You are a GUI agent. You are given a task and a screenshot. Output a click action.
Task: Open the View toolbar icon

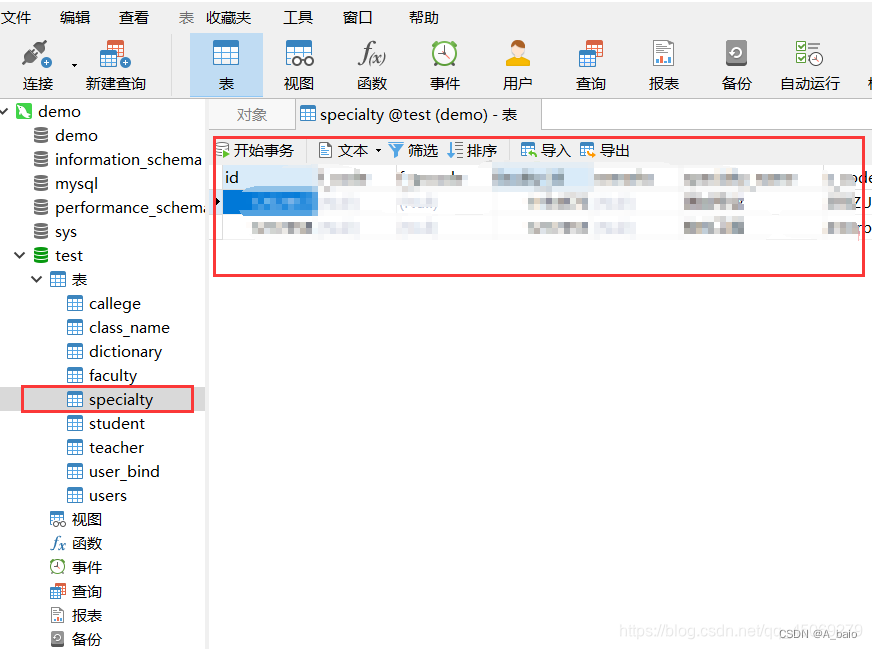point(299,54)
